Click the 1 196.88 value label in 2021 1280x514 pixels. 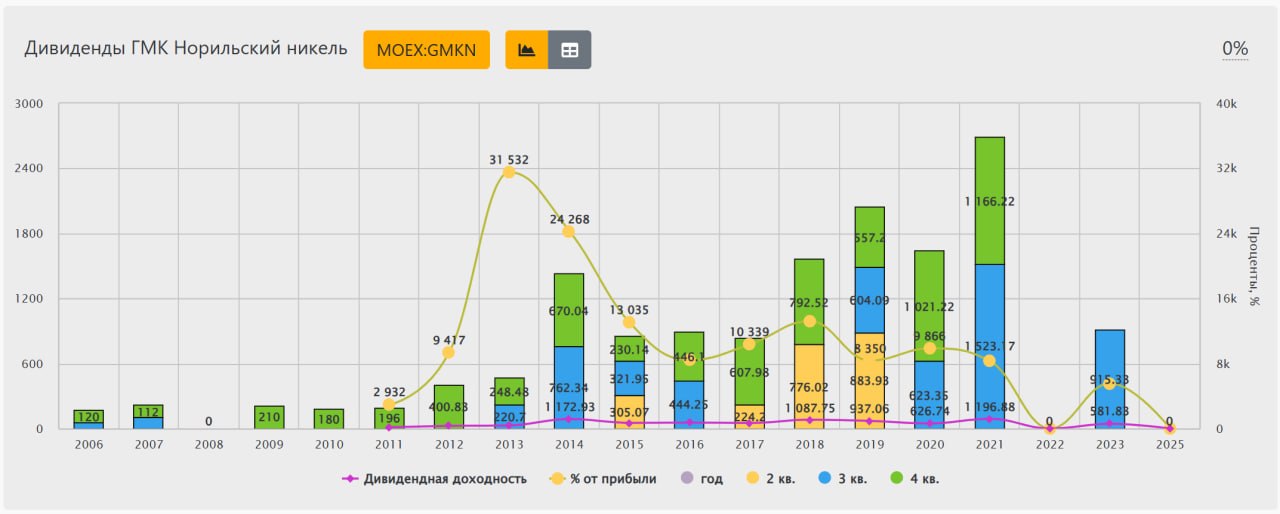click(989, 407)
